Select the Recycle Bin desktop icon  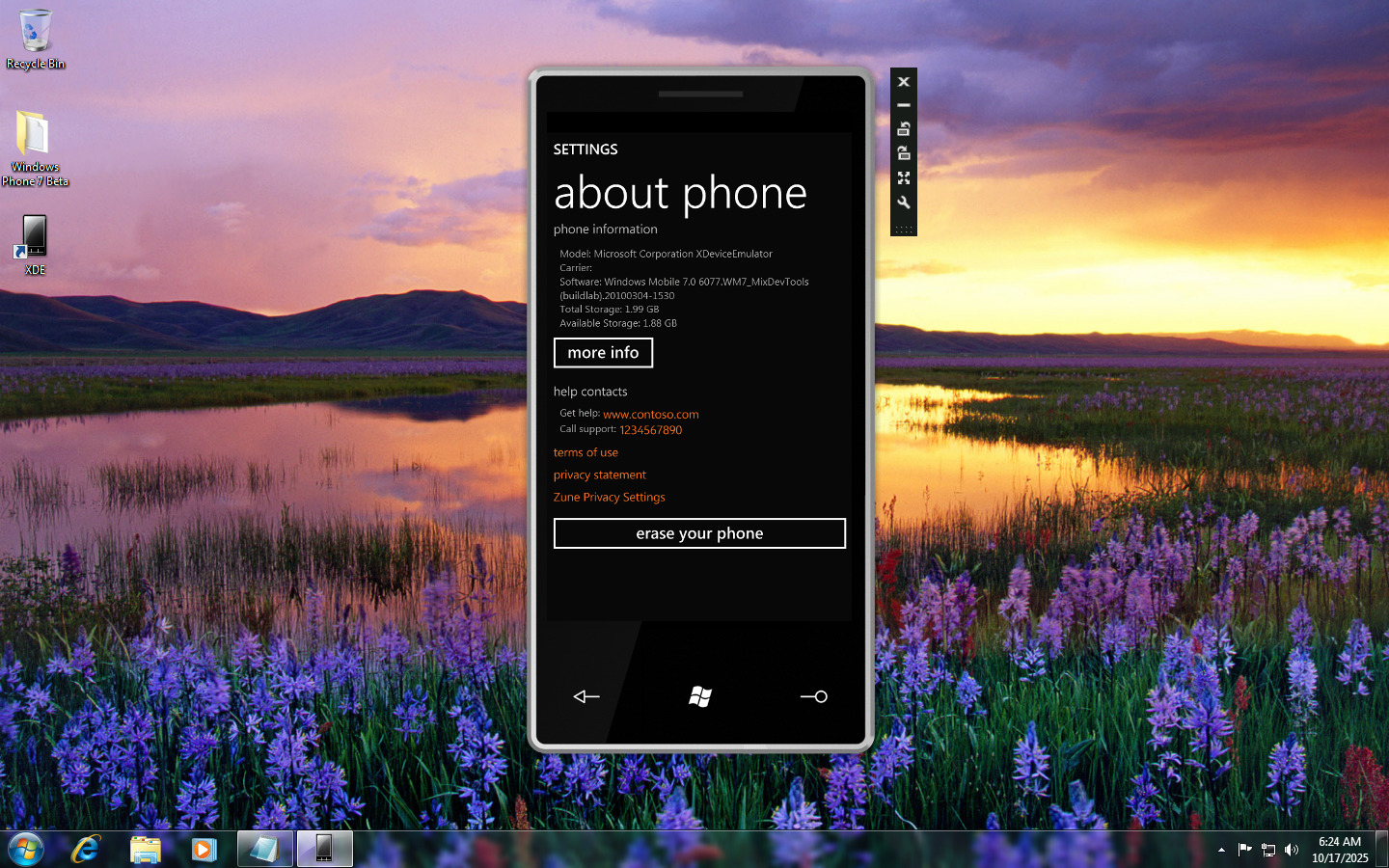pos(36,39)
